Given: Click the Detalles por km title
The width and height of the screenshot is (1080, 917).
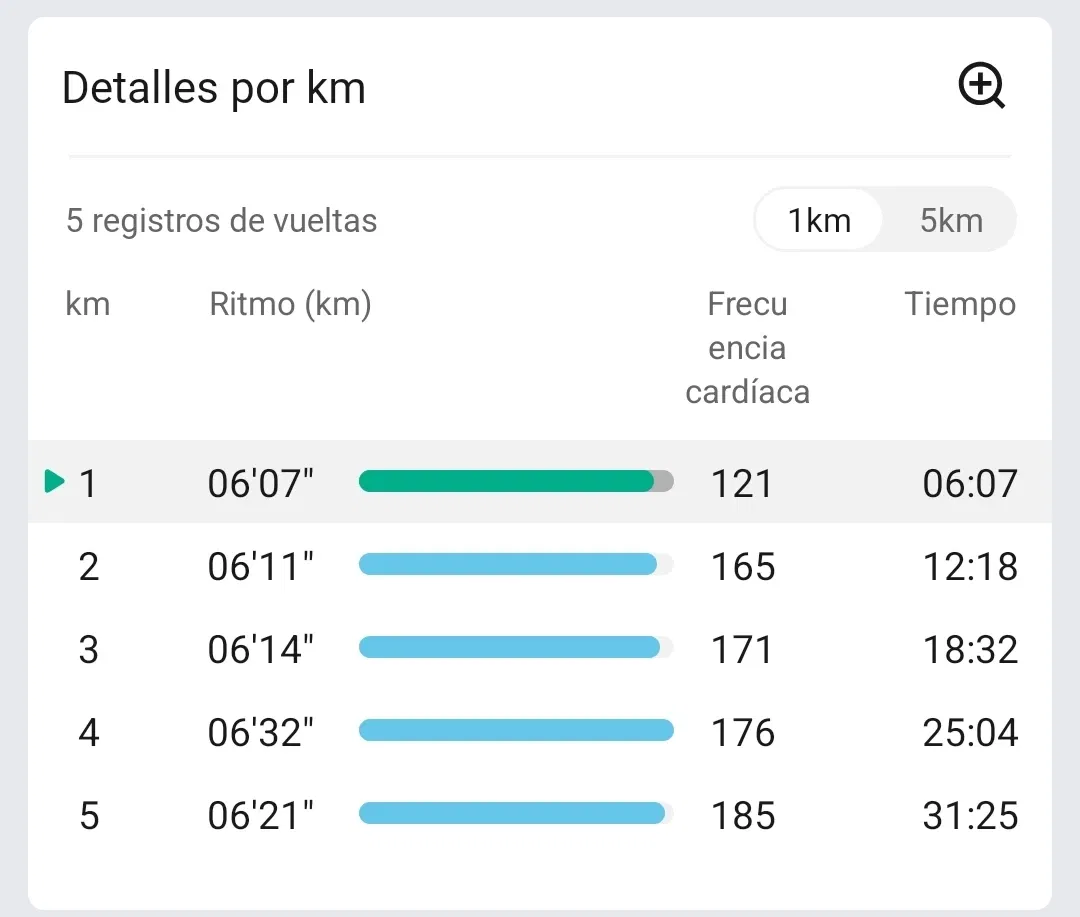Looking at the screenshot, I should click(214, 88).
